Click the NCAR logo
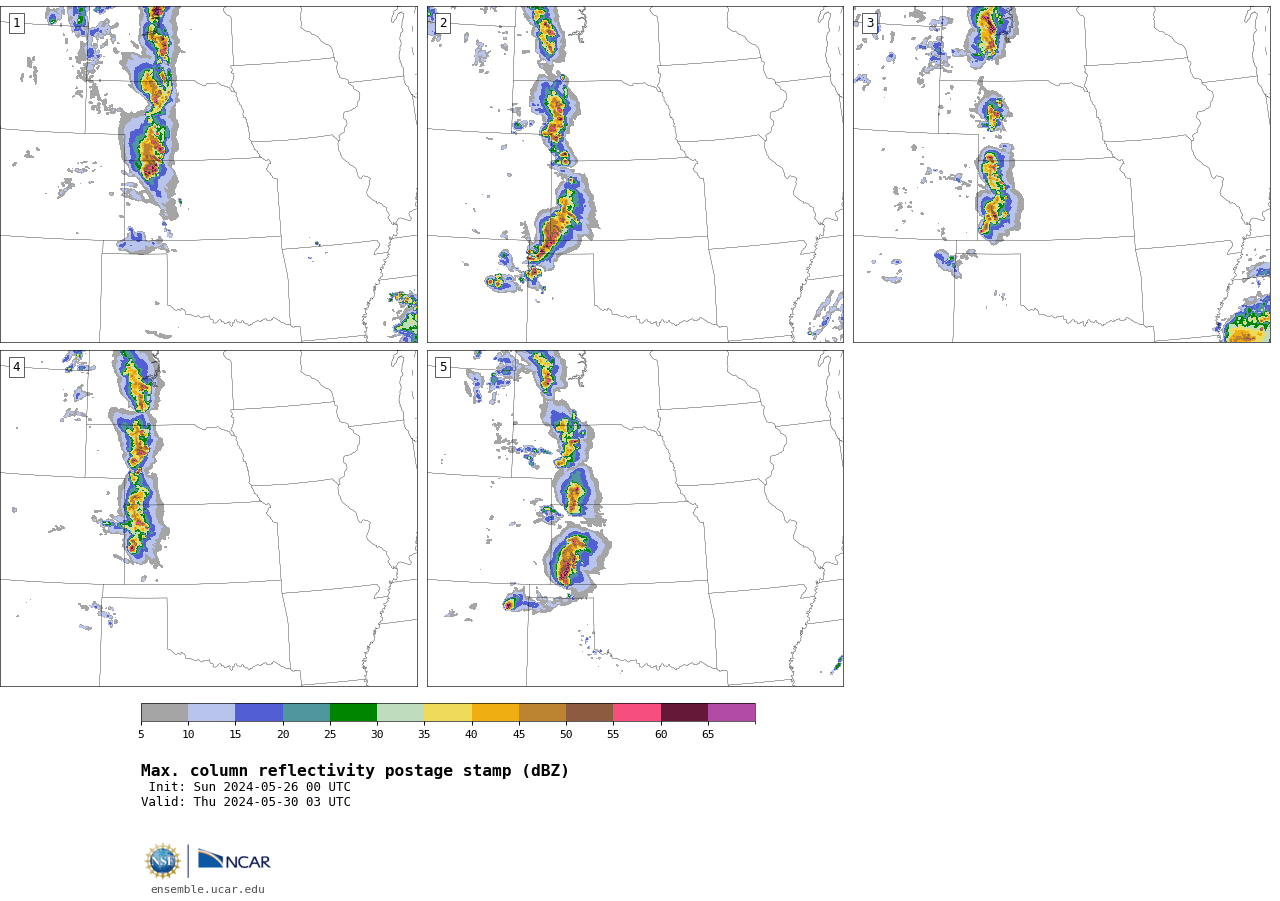Viewport: 1280px width, 901px height. [234, 860]
